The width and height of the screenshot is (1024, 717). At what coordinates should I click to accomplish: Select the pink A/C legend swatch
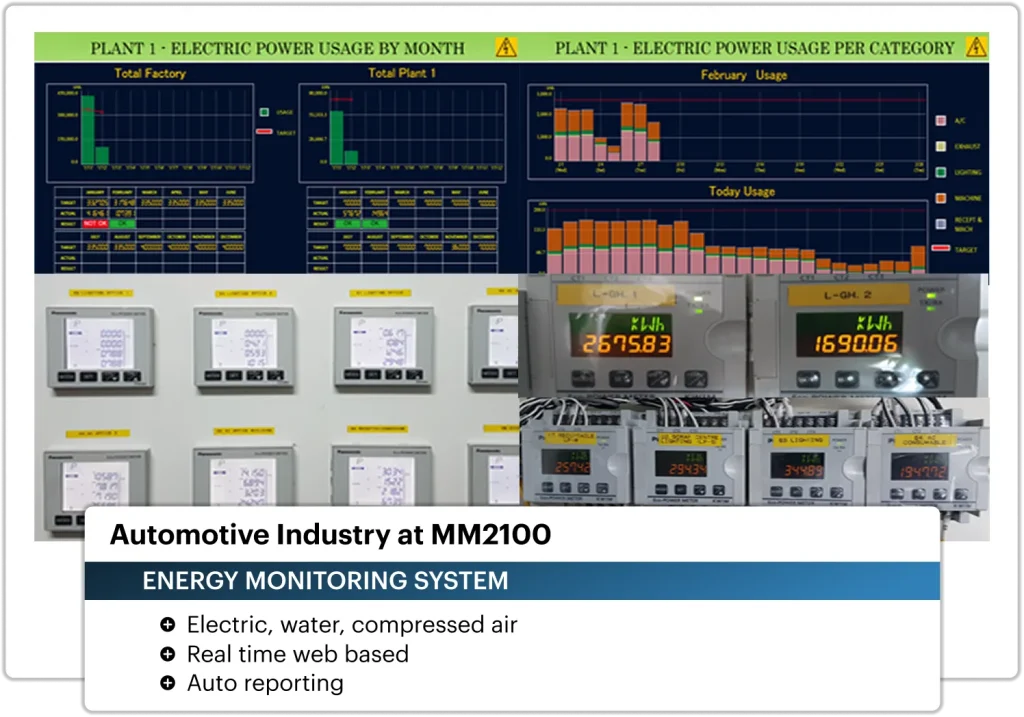pos(941,120)
